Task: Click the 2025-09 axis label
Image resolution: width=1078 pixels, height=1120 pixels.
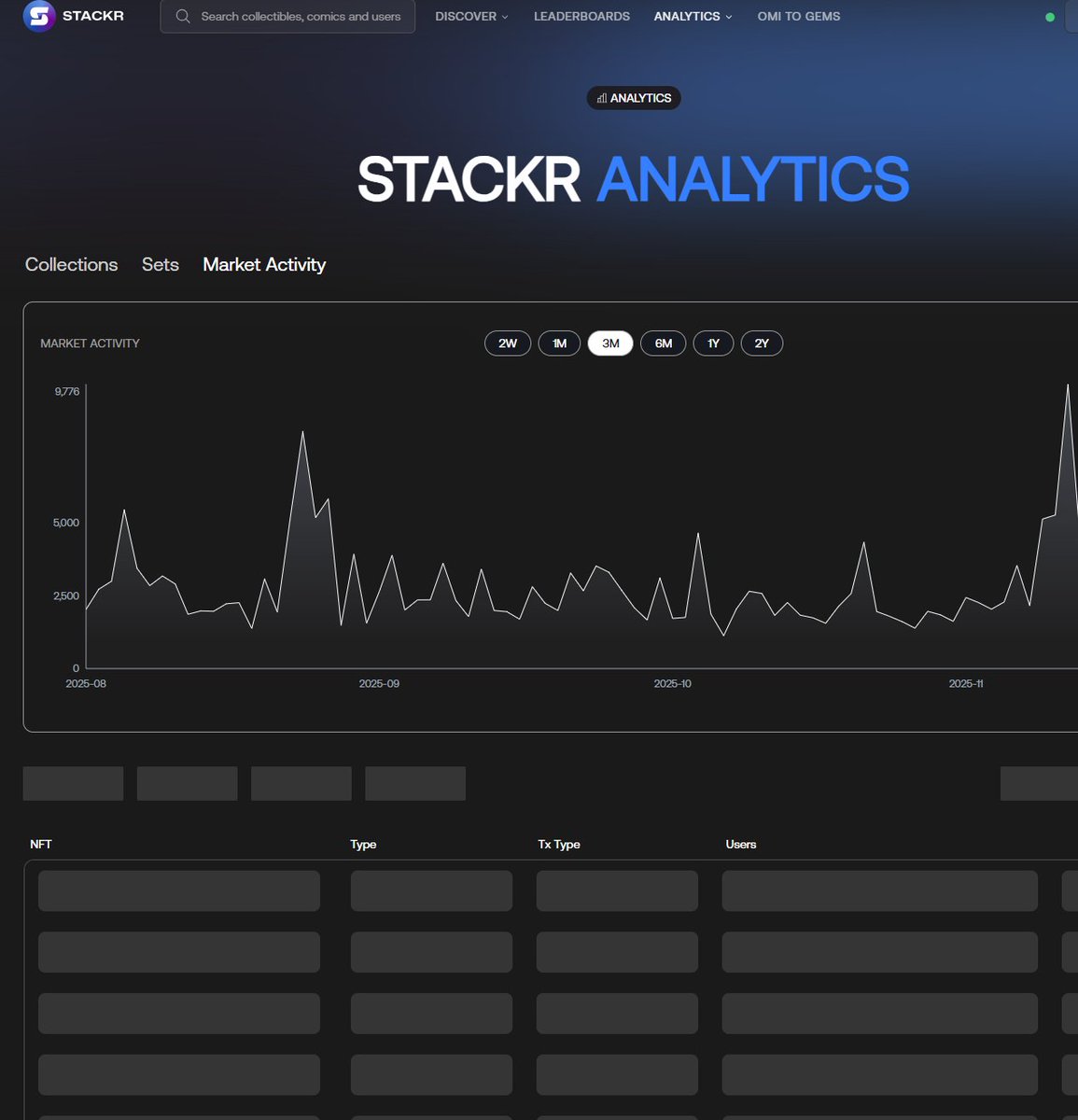Action: point(379,683)
